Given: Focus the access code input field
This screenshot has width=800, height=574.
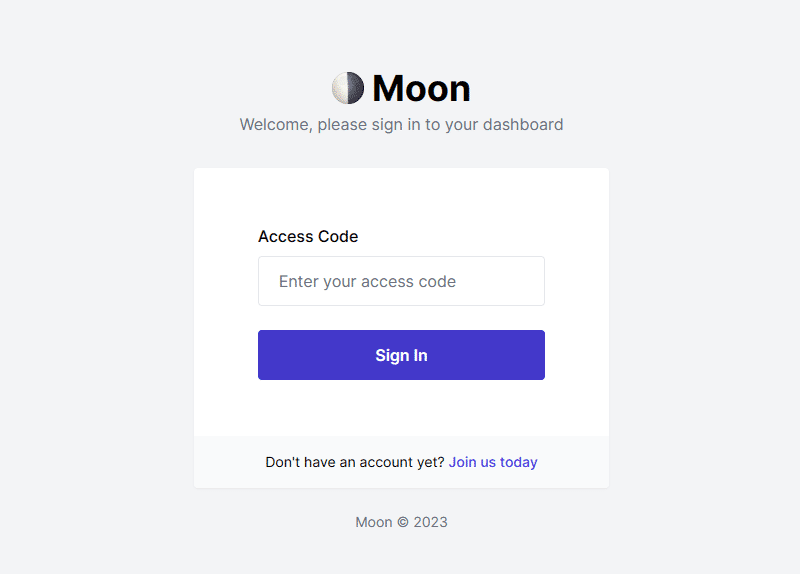Looking at the screenshot, I should tap(401, 281).
